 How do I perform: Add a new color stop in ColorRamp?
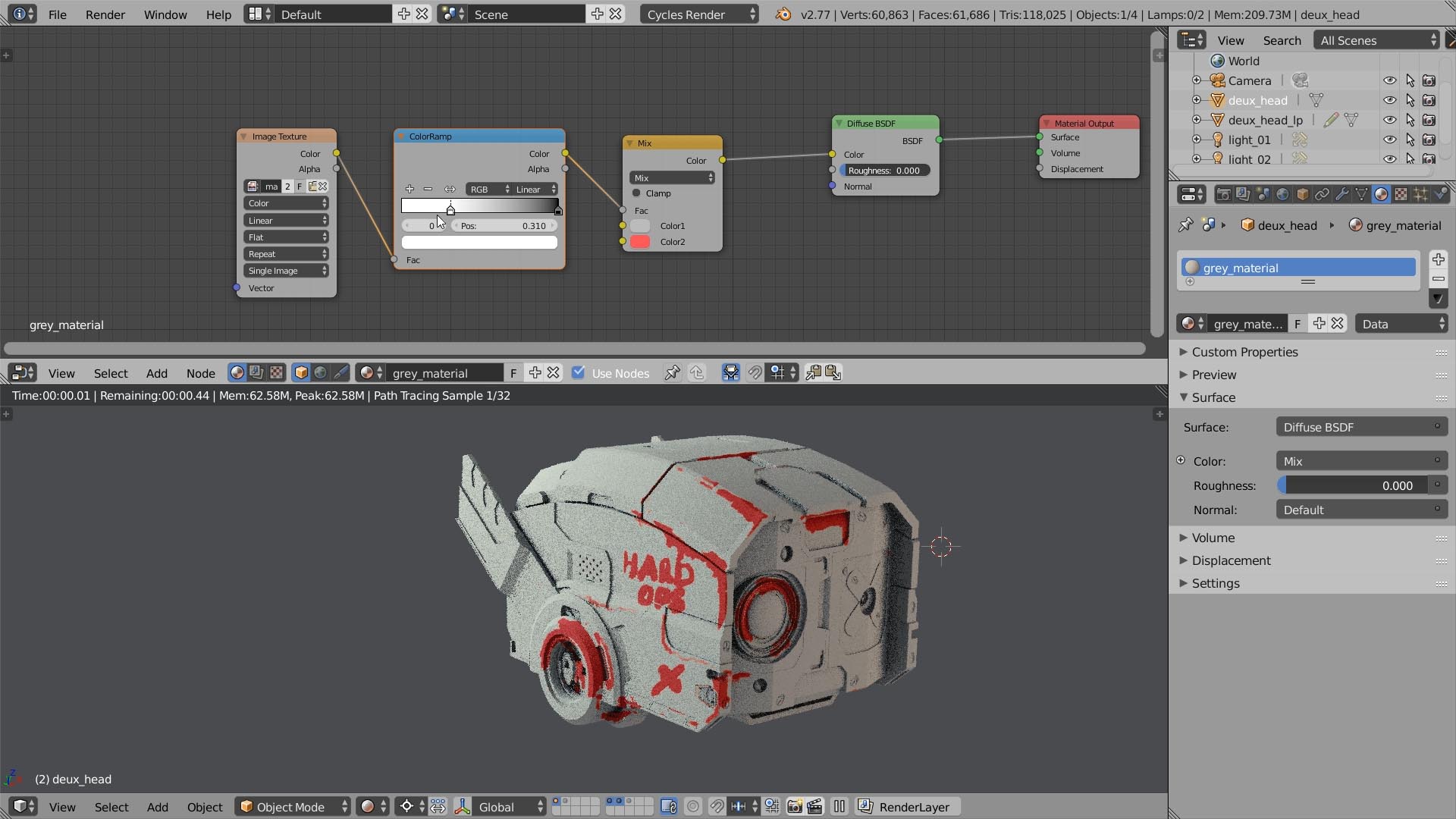point(409,189)
